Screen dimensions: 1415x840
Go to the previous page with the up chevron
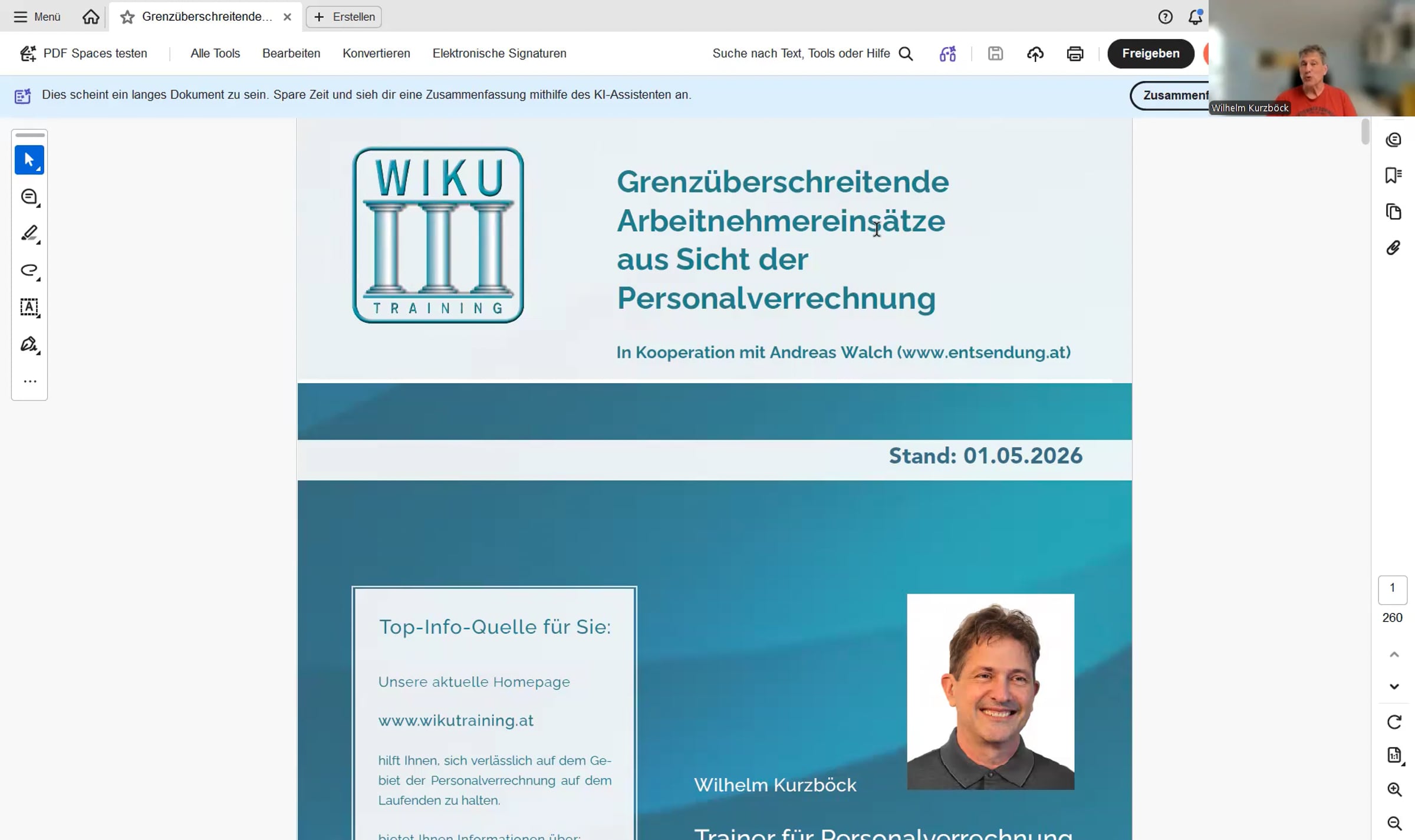click(x=1394, y=654)
